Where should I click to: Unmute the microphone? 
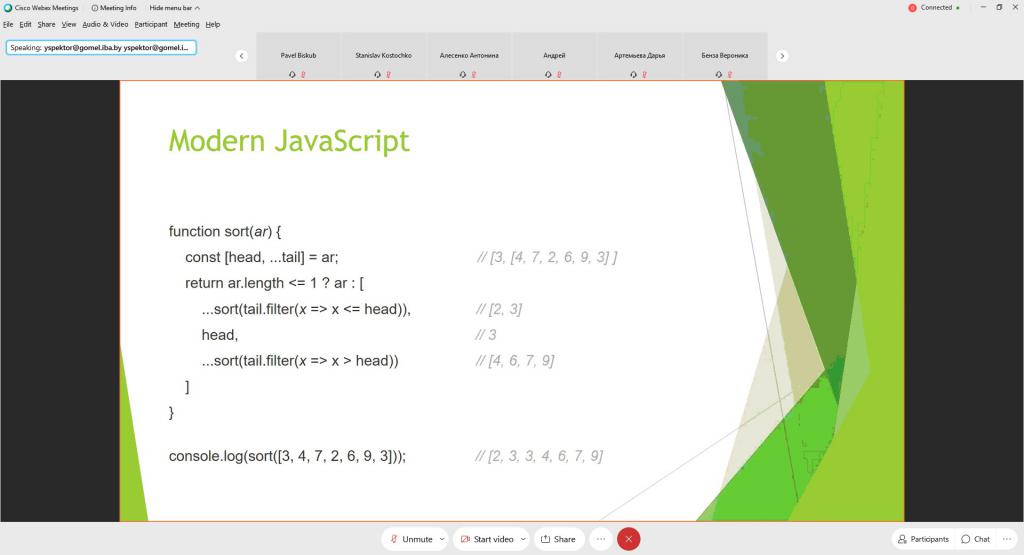coord(411,539)
